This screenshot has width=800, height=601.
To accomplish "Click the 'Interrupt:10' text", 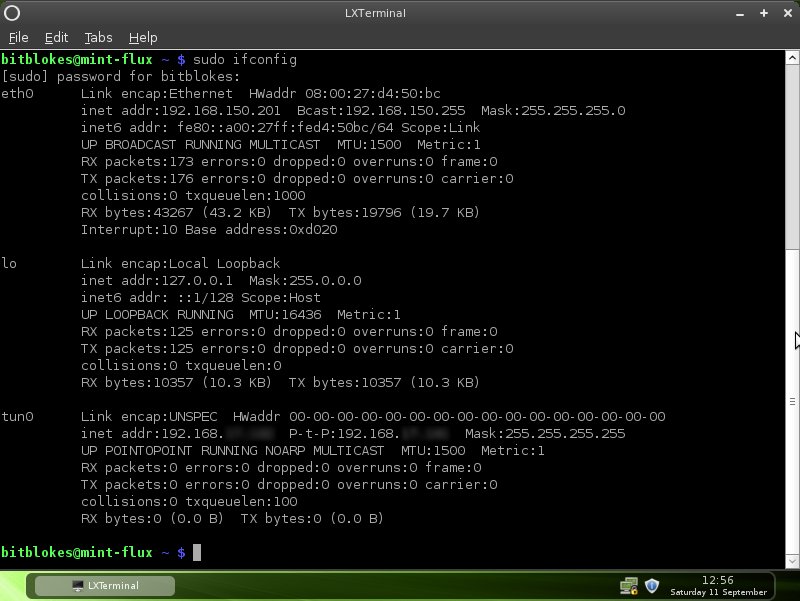I will pyautogui.click(x=129, y=230).
